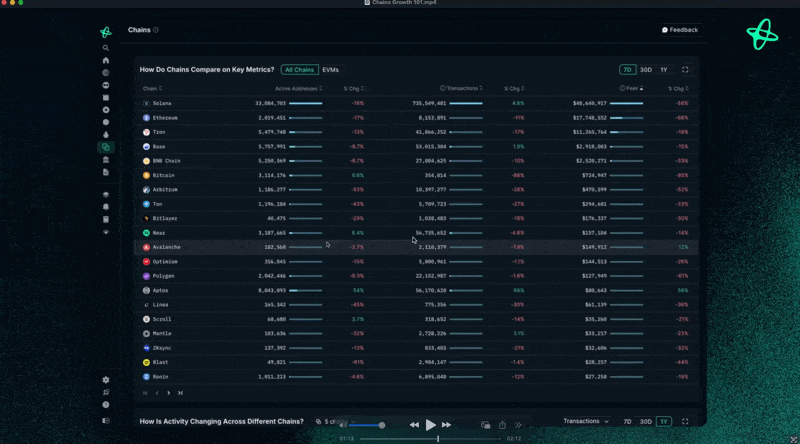Open the document icon in the sidebar
The height and width of the screenshot is (444, 800).
coord(106,172)
